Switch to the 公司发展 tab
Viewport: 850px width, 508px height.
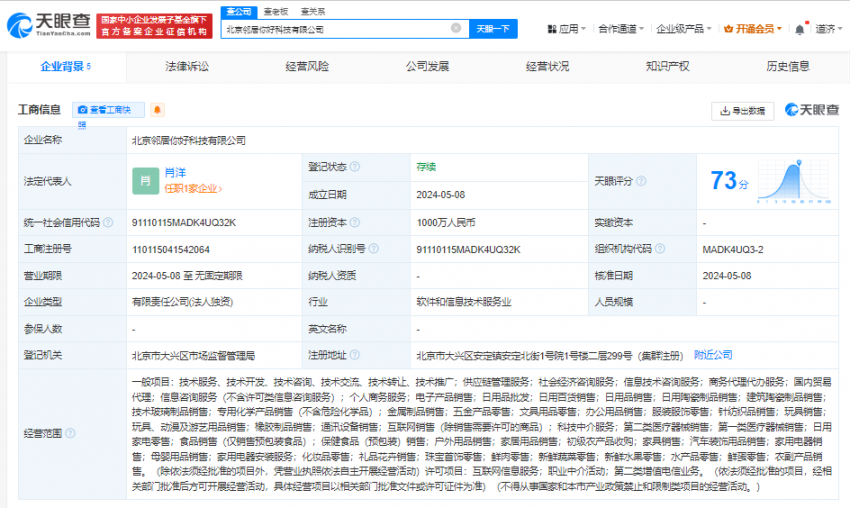point(427,67)
